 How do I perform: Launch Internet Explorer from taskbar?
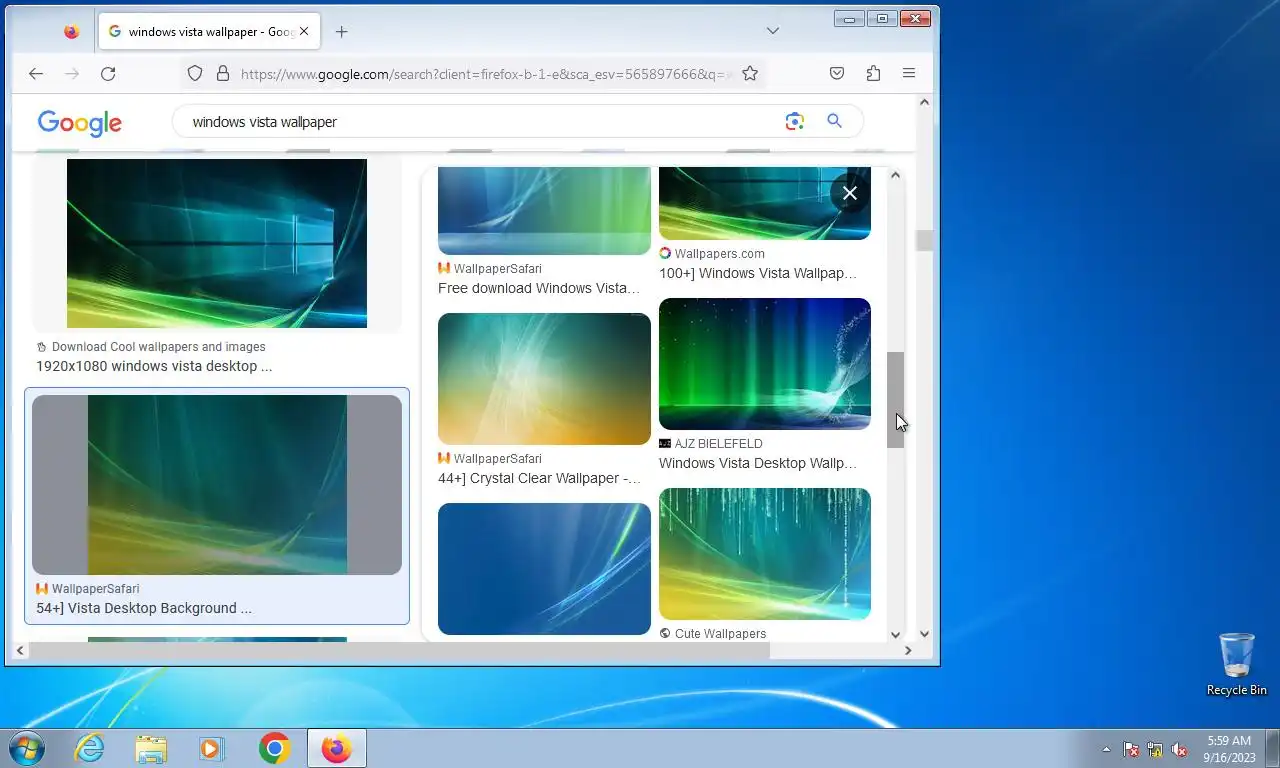tap(90, 748)
